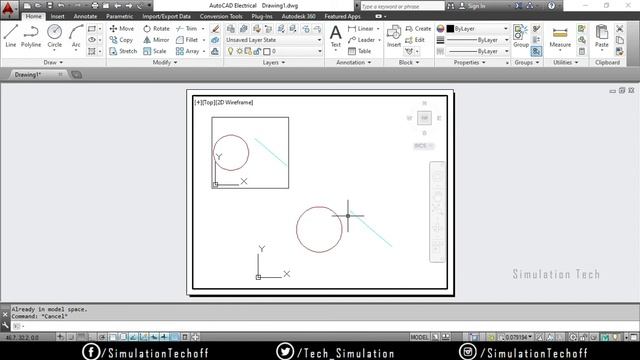The height and width of the screenshot is (360, 640).
Task: Expand the Draw panel
Action: 53,62
